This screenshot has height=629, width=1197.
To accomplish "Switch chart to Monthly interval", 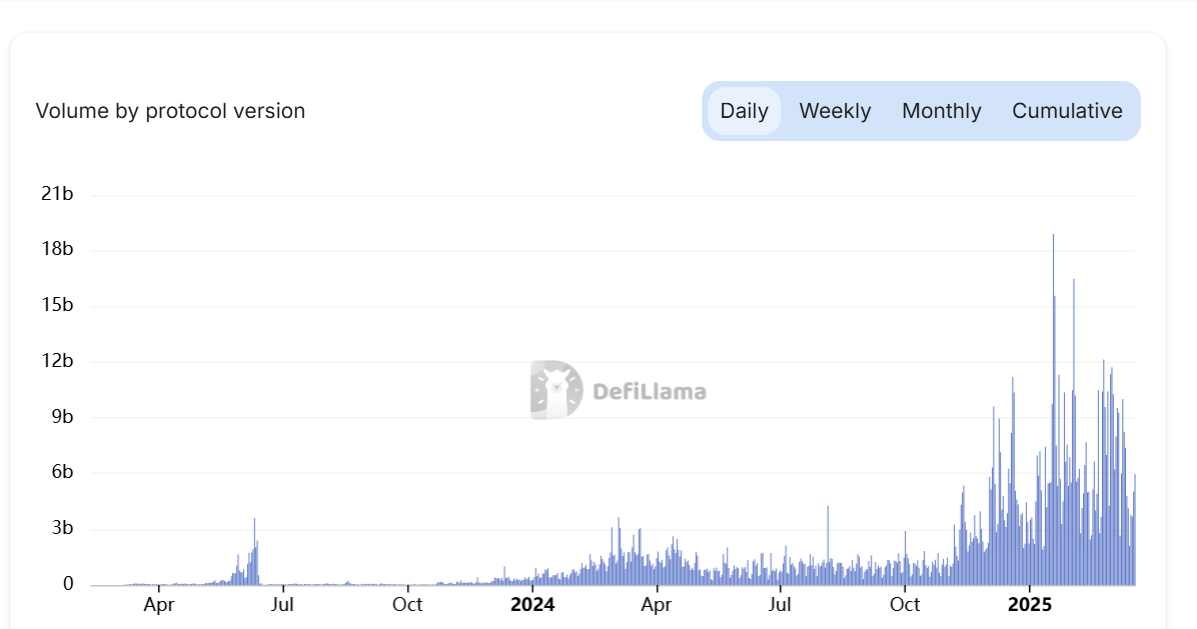I will click(x=941, y=111).
